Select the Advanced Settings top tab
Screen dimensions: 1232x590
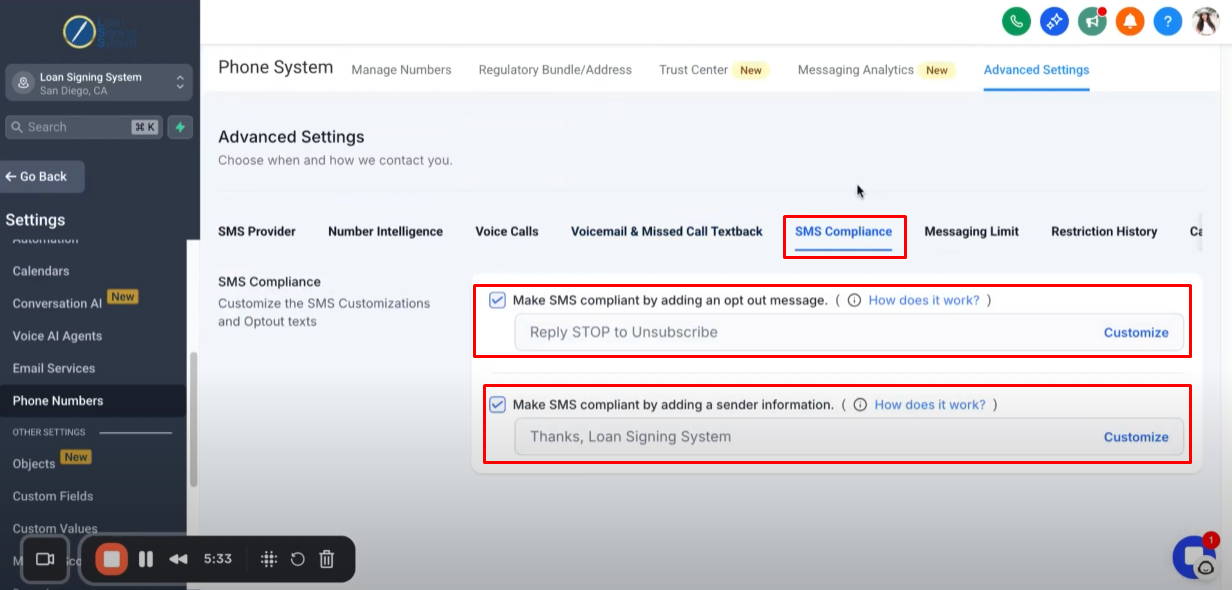pos(1036,70)
